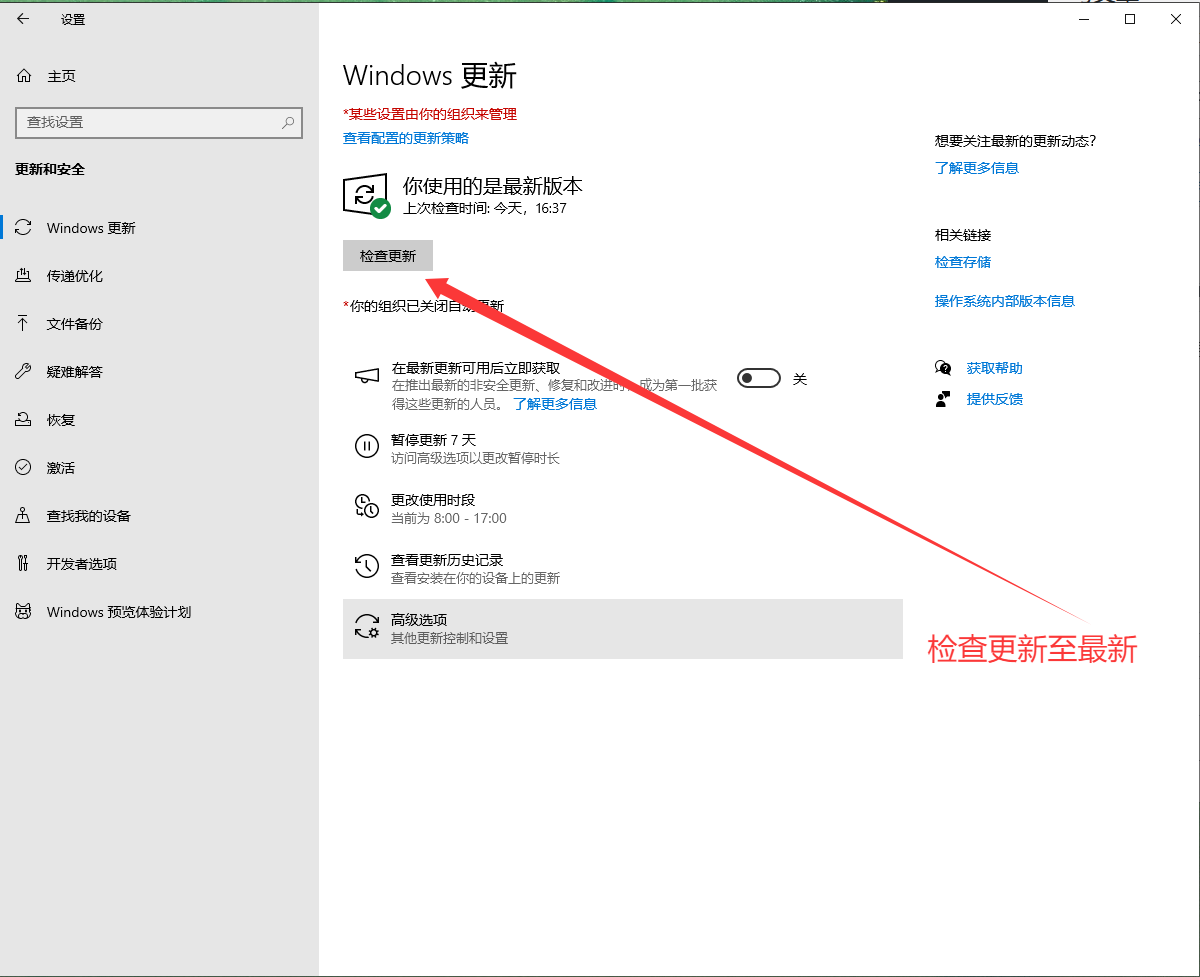1200x977 pixels.
Task: Select Activation (激活) in the sidebar
Action: coord(60,468)
